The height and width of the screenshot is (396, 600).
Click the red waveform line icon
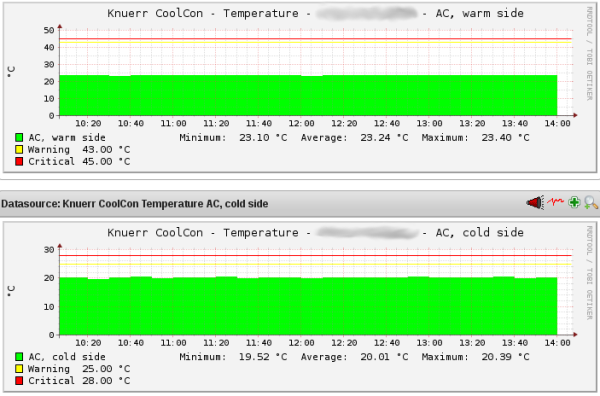(x=555, y=201)
